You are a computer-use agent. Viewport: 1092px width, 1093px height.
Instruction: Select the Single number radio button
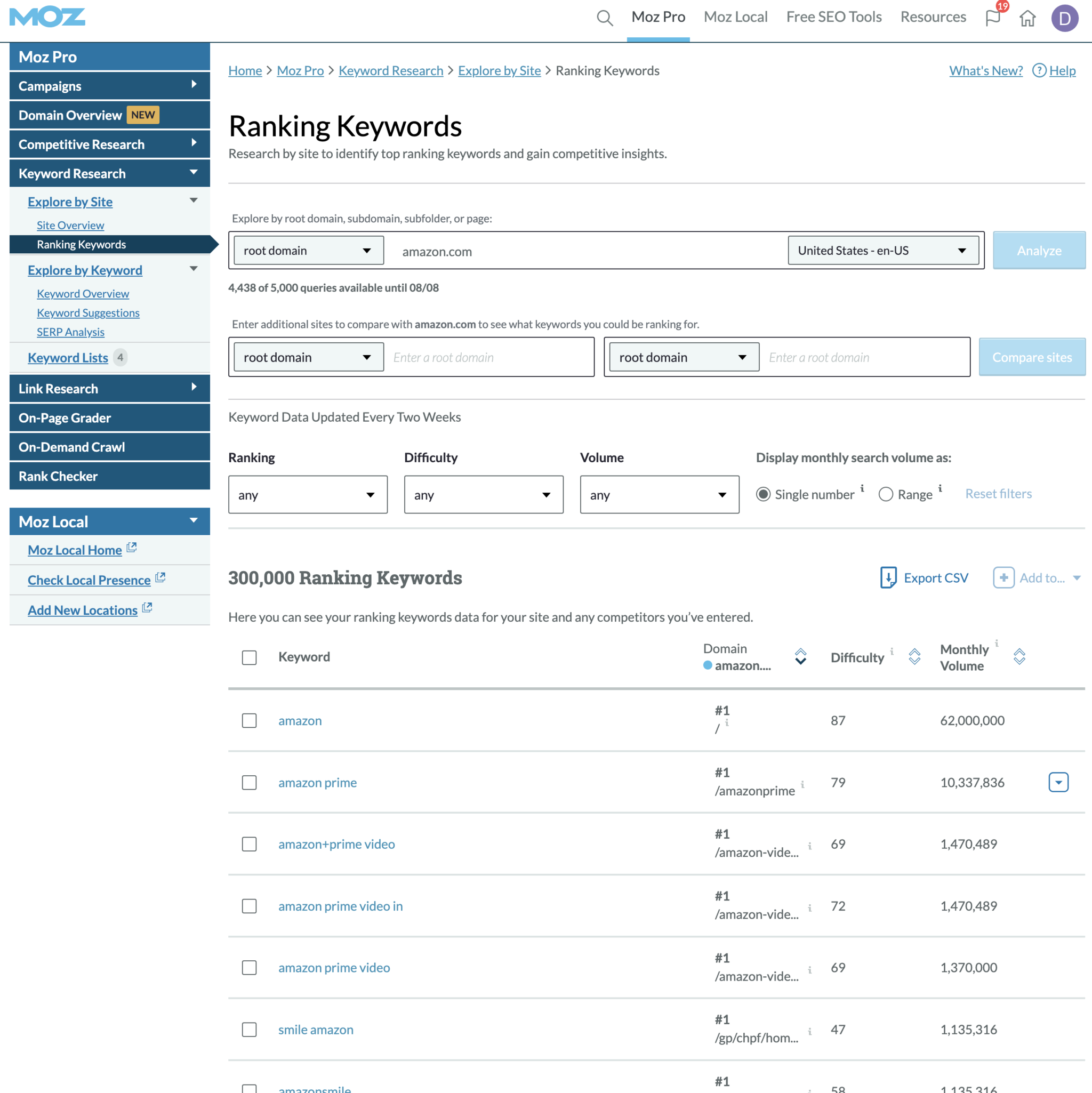pos(763,494)
